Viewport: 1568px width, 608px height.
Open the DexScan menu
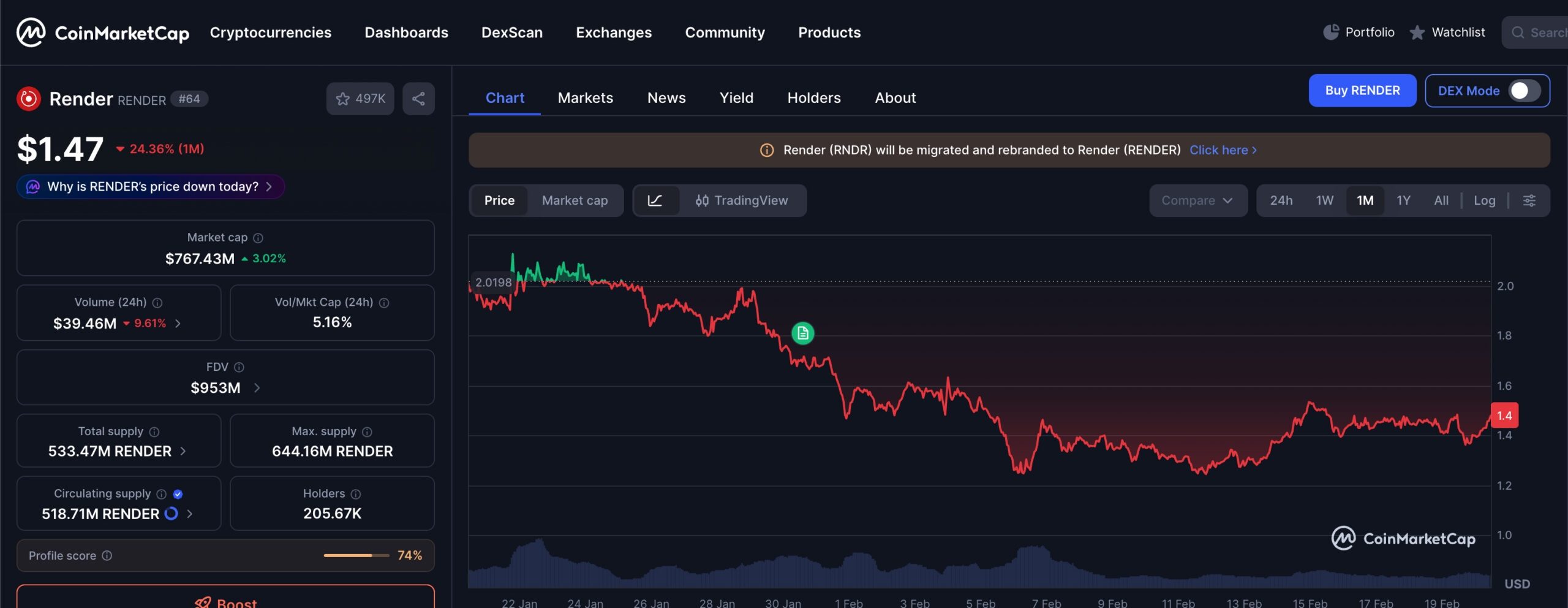pyautogui.click(x=512, y=32)
